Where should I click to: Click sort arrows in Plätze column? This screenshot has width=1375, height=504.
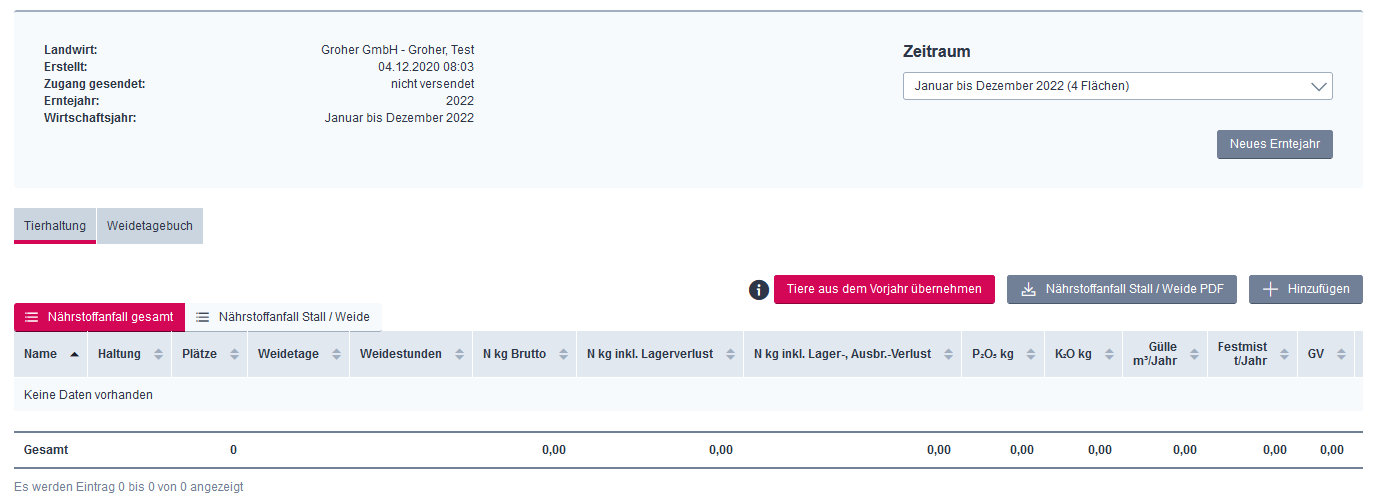[235, 354]
